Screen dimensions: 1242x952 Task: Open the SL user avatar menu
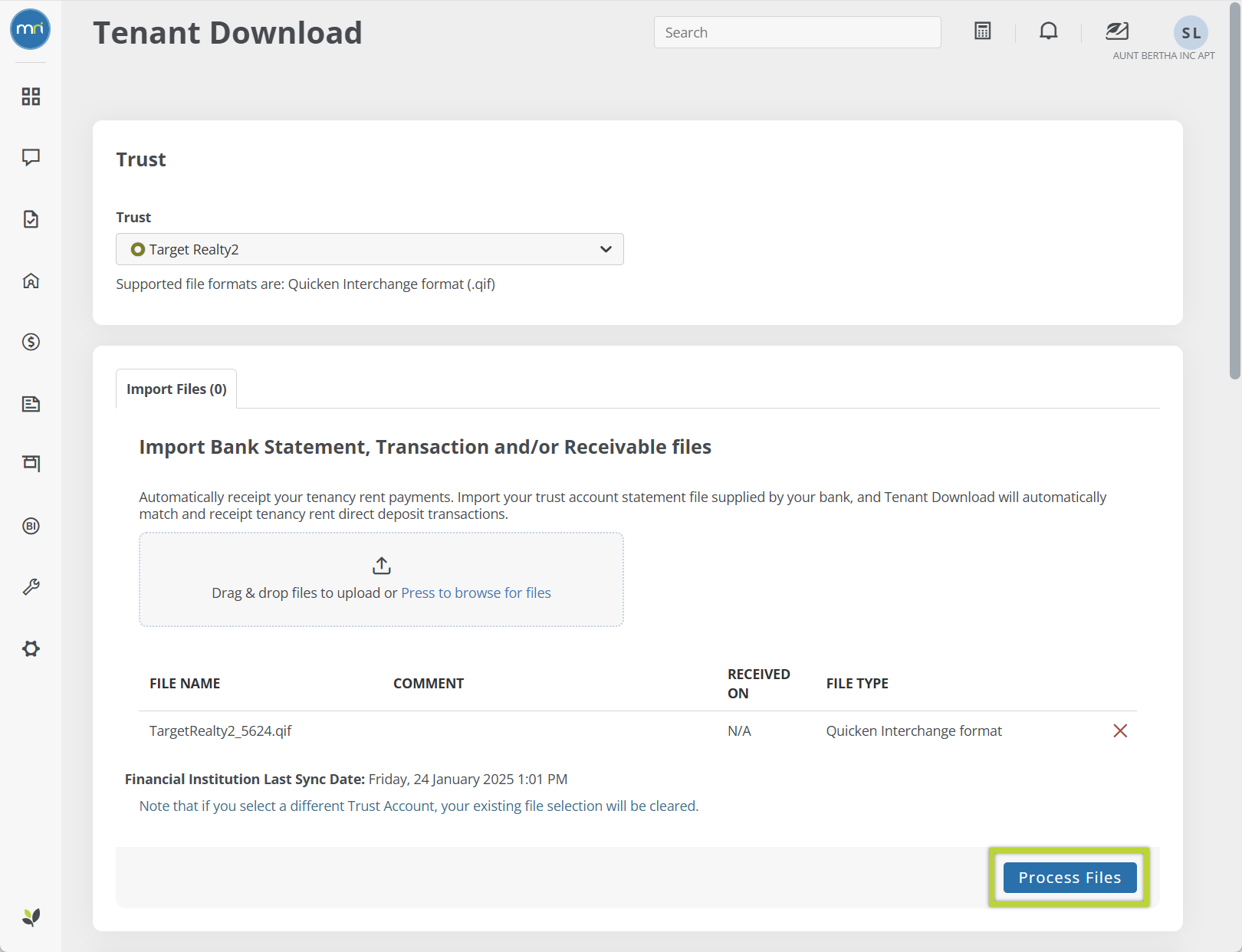click(1191, 33)
